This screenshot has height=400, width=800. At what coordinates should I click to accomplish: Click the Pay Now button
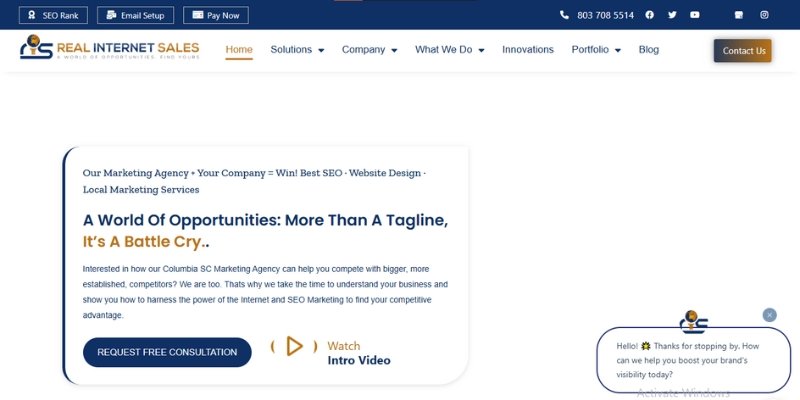216,15
